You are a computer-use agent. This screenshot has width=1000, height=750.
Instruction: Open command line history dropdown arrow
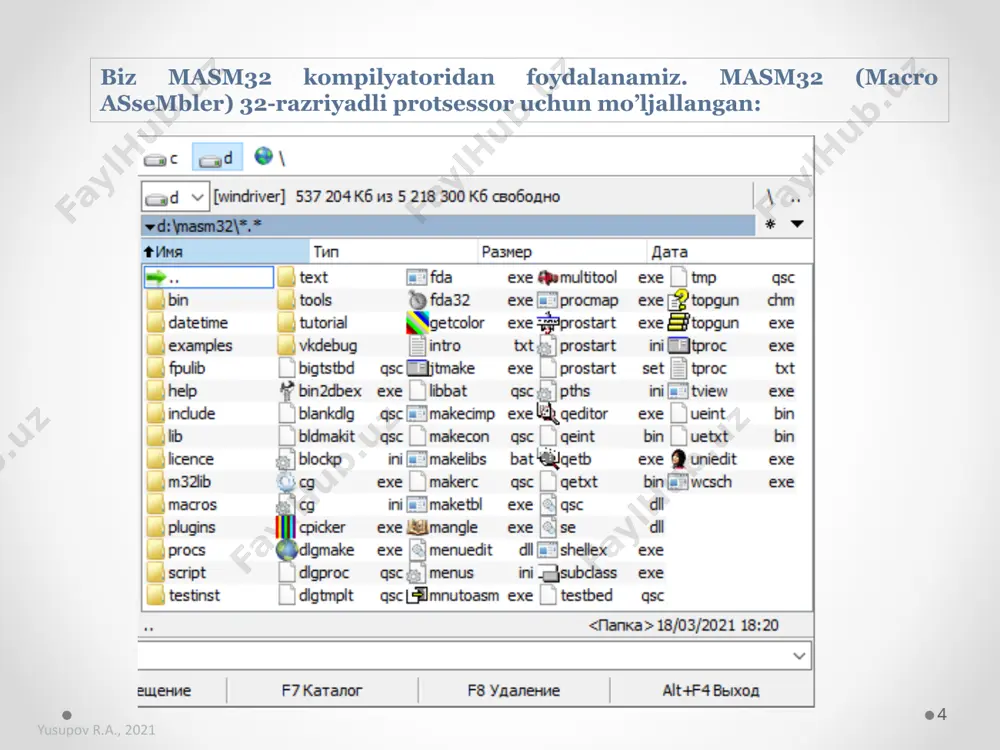[799, 656]
